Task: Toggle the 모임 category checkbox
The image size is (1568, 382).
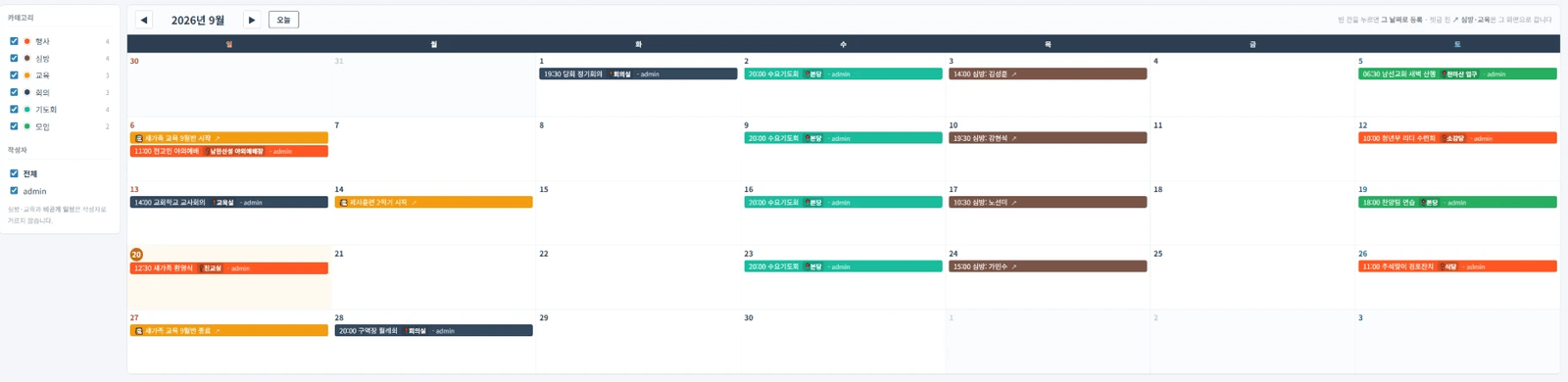Action: pyautogui.click(x=14, y=126)
